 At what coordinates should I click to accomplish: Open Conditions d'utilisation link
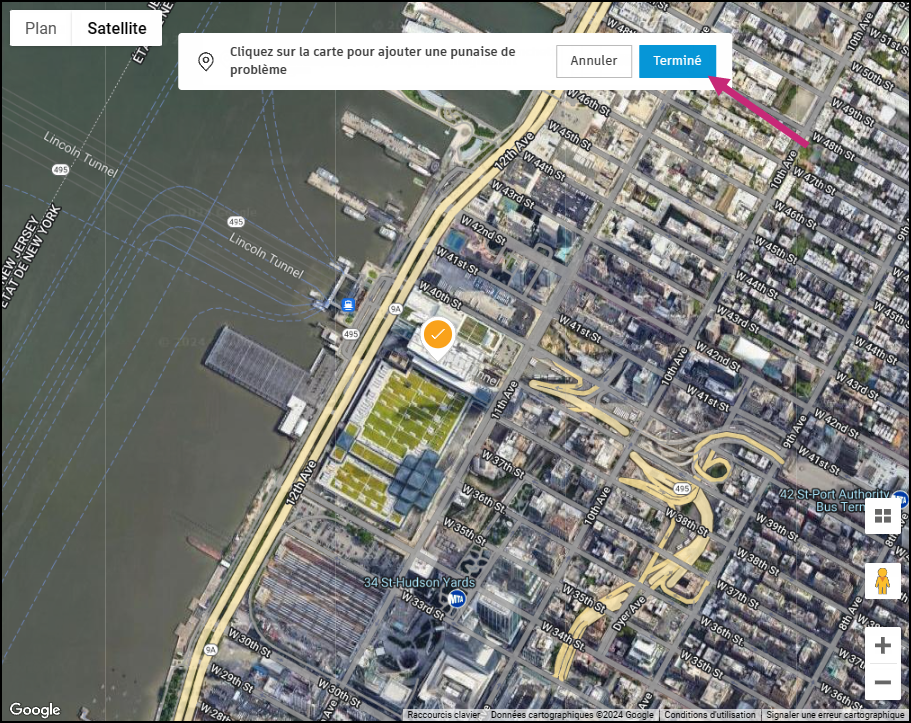pyautogui.click(x=709, y=715)
